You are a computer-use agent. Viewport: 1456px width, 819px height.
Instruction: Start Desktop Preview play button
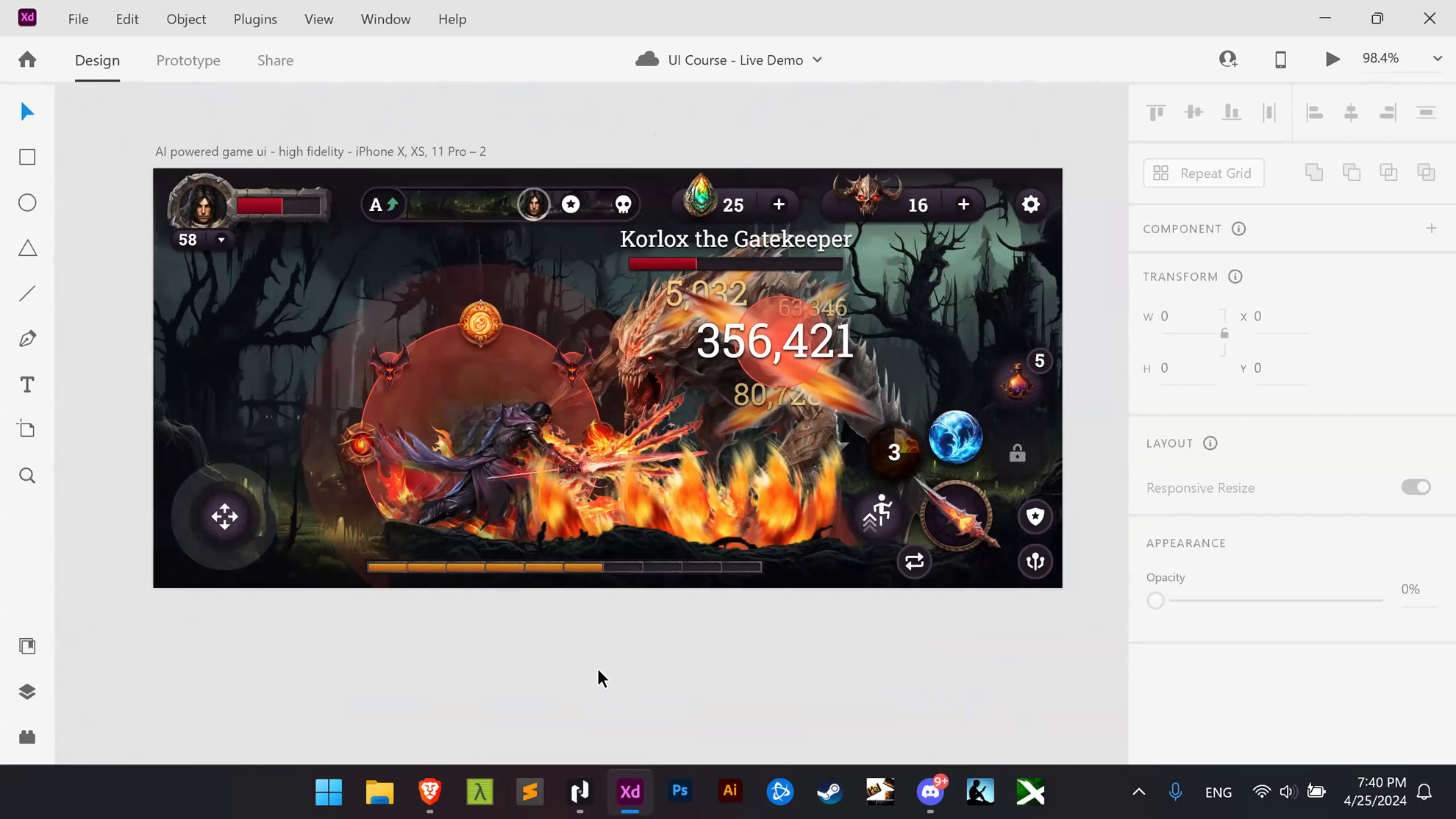coord(1332,60)
